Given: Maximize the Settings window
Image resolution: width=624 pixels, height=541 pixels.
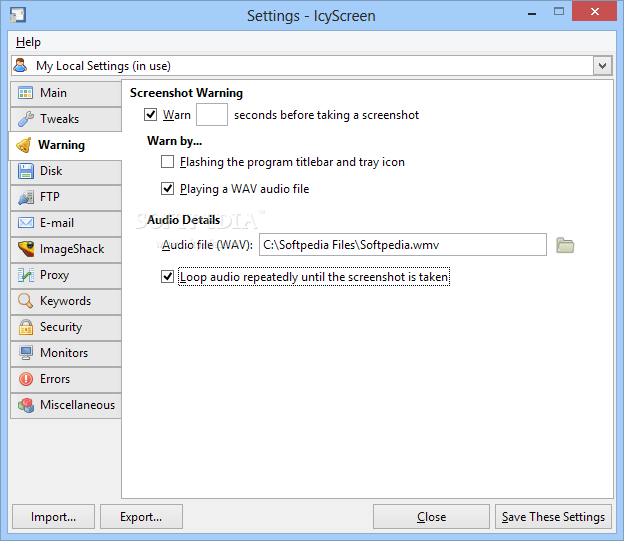Looking at the screenshot, I should 559,12.
